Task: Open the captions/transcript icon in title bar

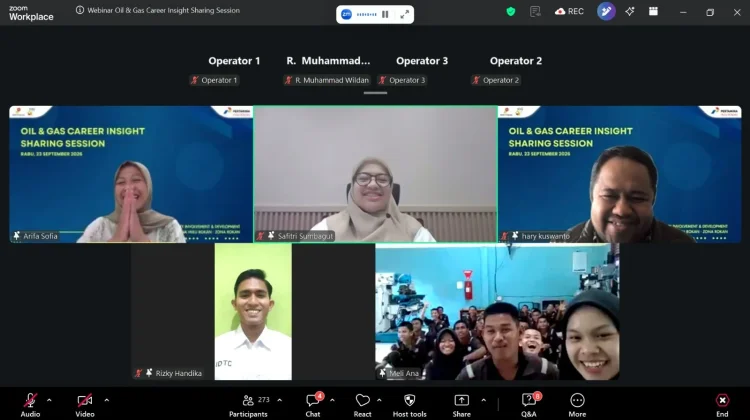Action: tap(535, 11)
